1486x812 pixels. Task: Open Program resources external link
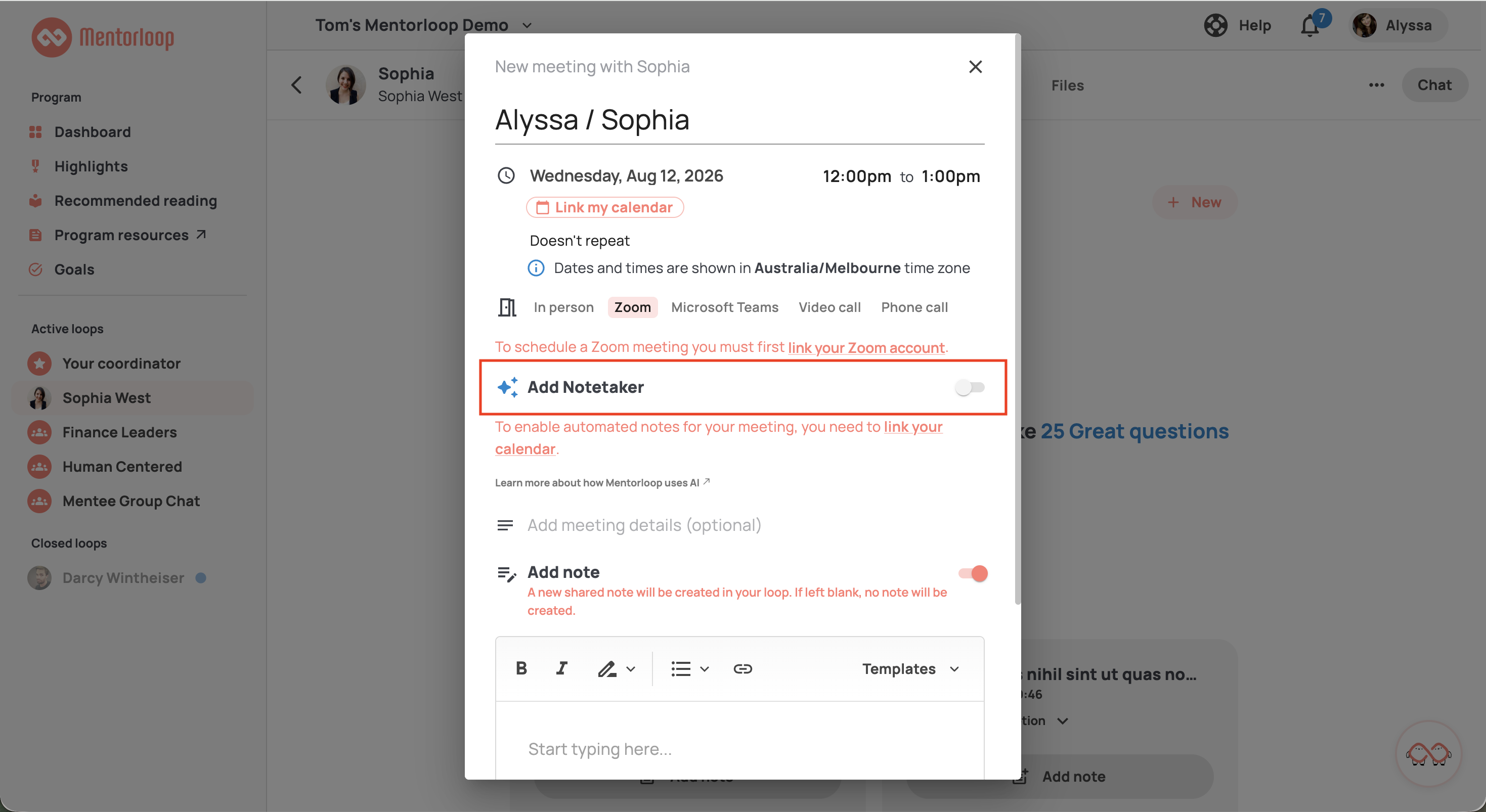(x=130, y=235)
